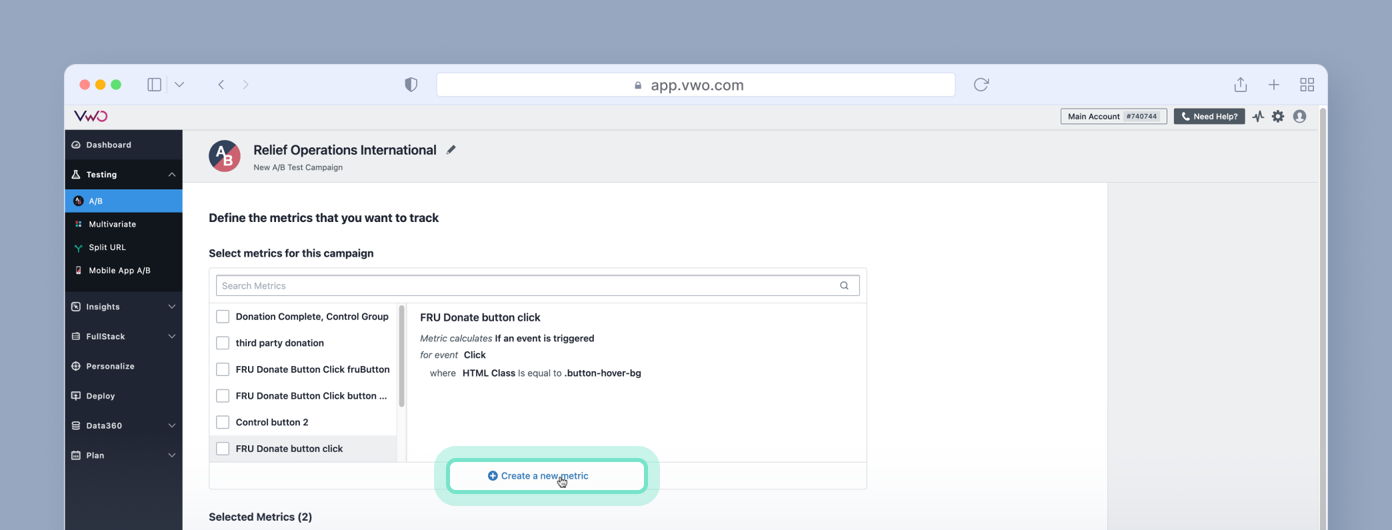
Task: Open the Main Account #740744 selector
Action: [1113, 116]
